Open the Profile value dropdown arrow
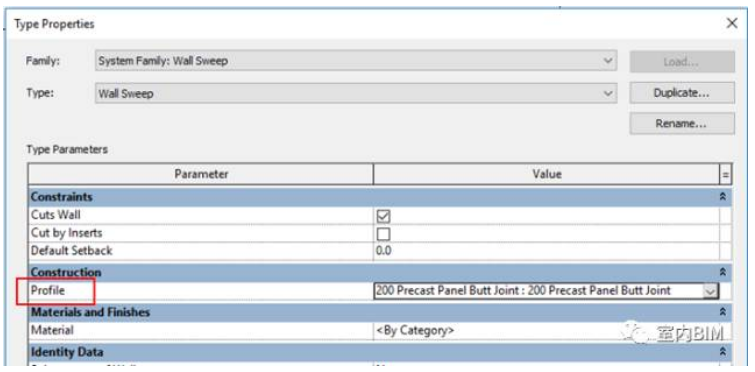The width and height of the screenshot is (755, 372). (x=710, y=291)
